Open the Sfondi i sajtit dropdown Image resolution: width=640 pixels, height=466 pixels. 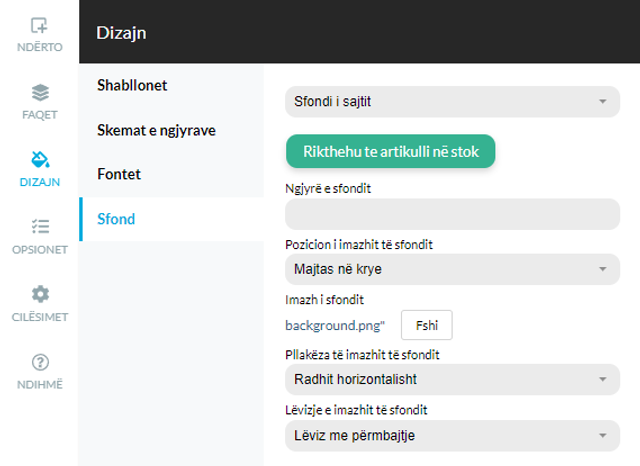tap(452, 102)
